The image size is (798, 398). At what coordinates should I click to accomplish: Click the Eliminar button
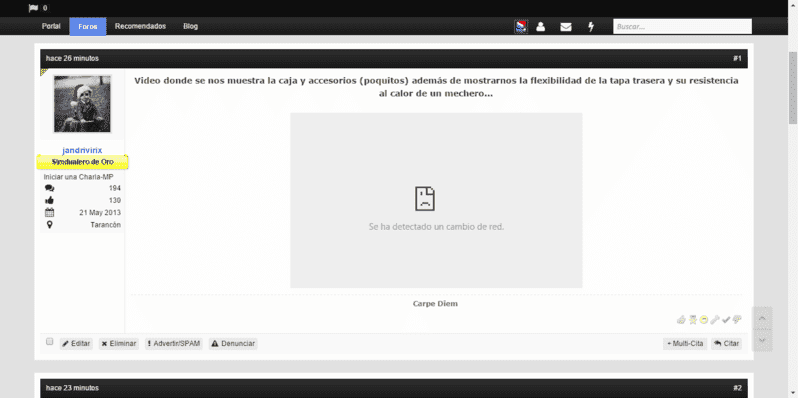(119, 344)
